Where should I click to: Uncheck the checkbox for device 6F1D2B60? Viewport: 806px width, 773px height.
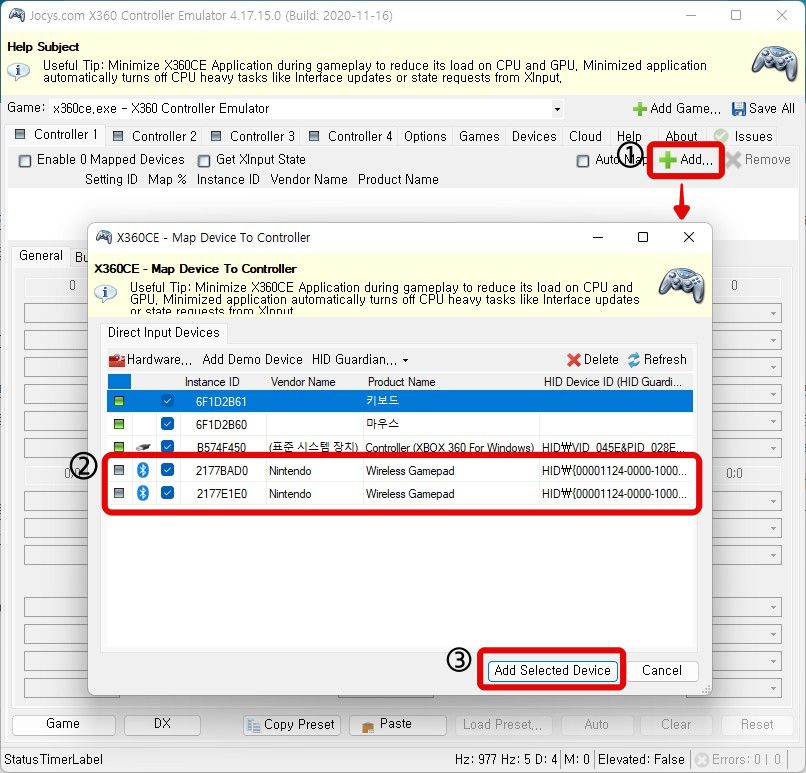(x=167, y=424)
